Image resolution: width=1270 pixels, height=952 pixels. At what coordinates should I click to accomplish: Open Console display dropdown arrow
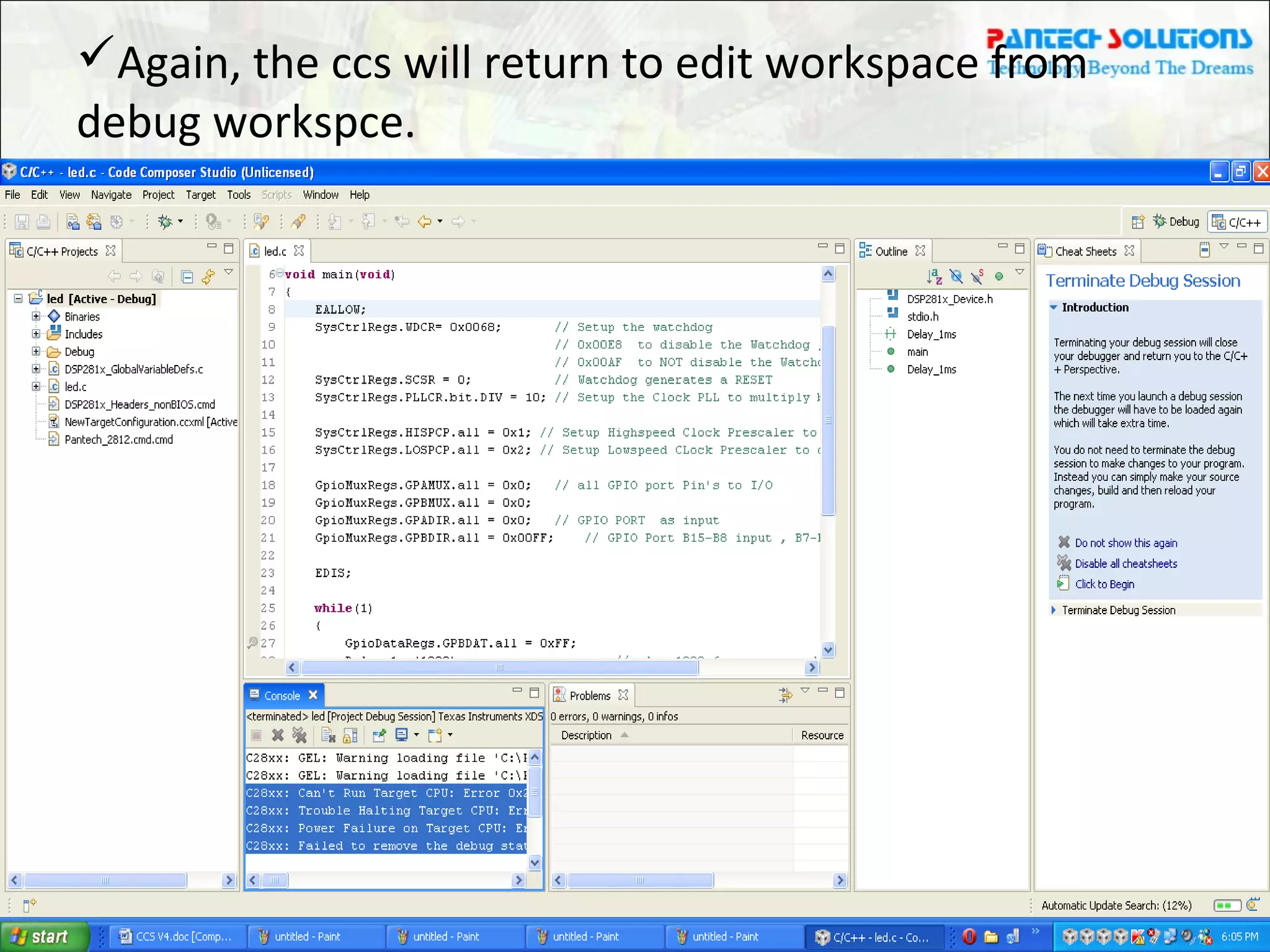[416, 735]
